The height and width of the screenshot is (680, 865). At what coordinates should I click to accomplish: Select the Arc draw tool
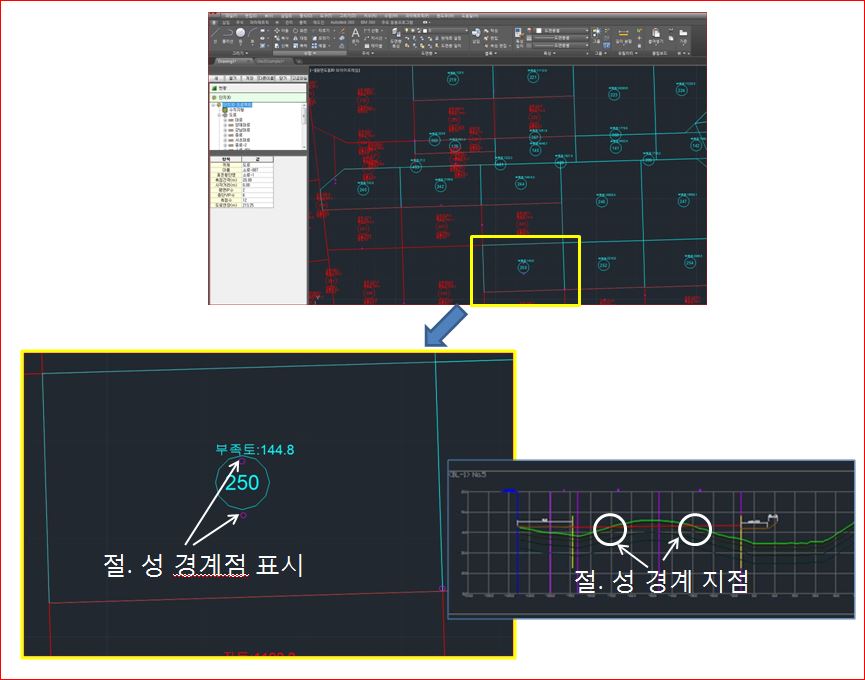click(253, 35)
